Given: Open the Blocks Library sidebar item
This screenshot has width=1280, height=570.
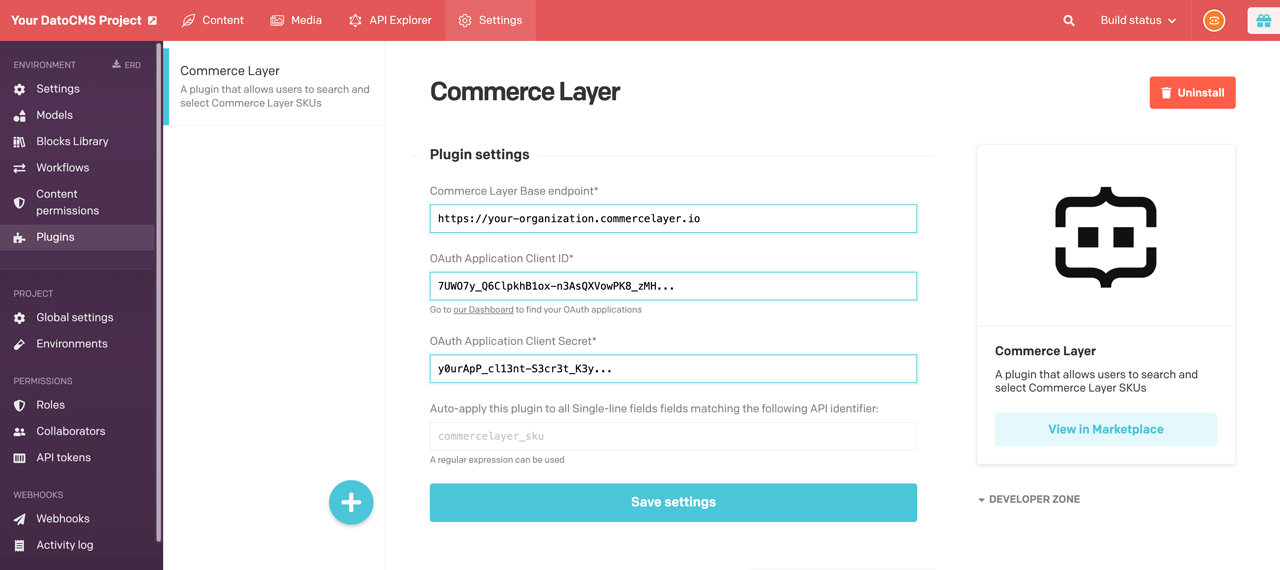Looking at the screenshot, I should [x=72, y=141].
